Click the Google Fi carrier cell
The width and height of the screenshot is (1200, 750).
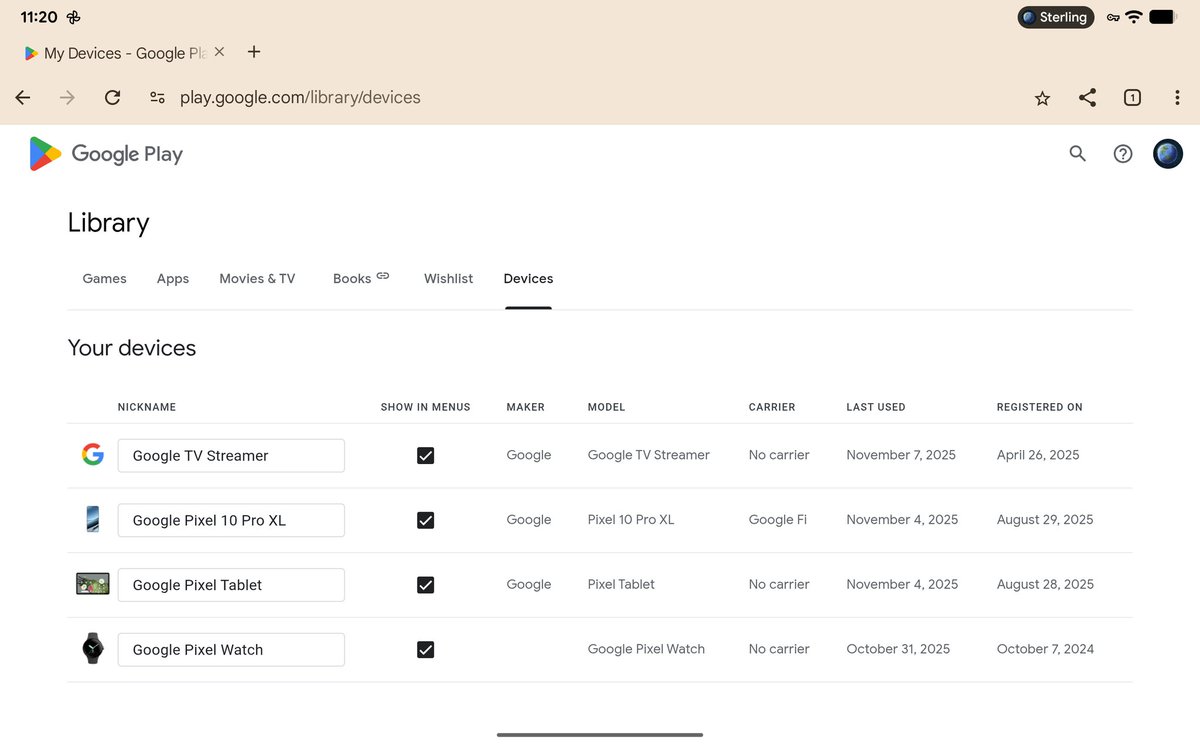point(778,520)
